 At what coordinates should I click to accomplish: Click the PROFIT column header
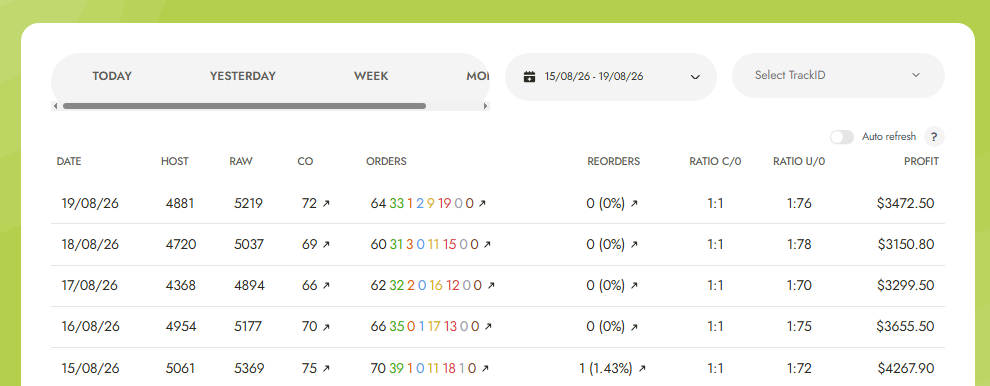[x=921, y=161]
